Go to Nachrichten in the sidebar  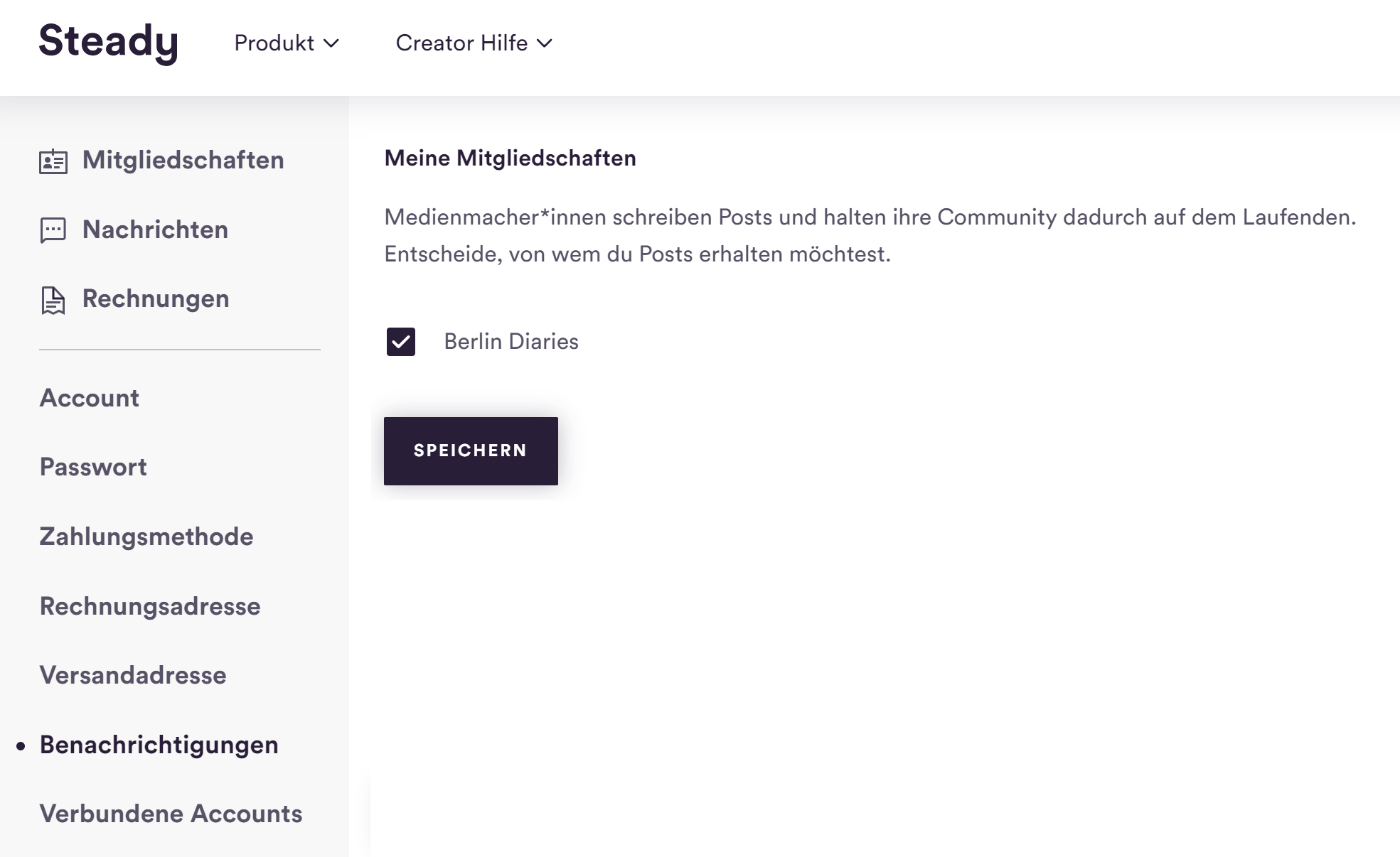[155, 230]
